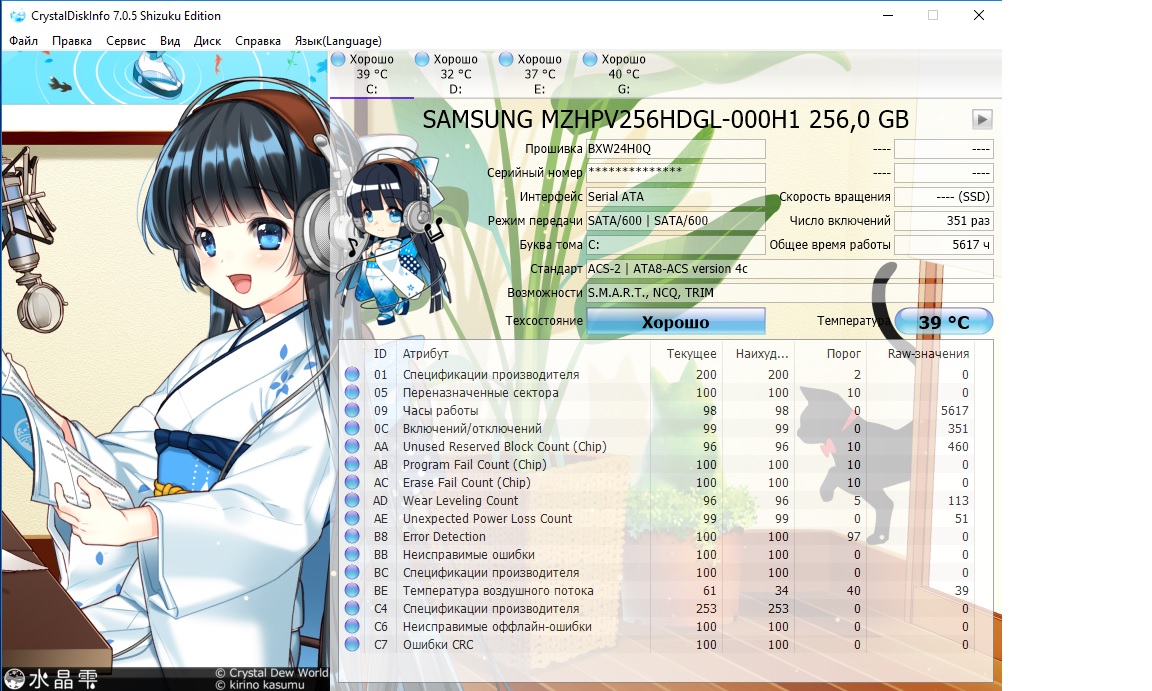Click the Стандарт field ACS-2

tap(790, 269)
